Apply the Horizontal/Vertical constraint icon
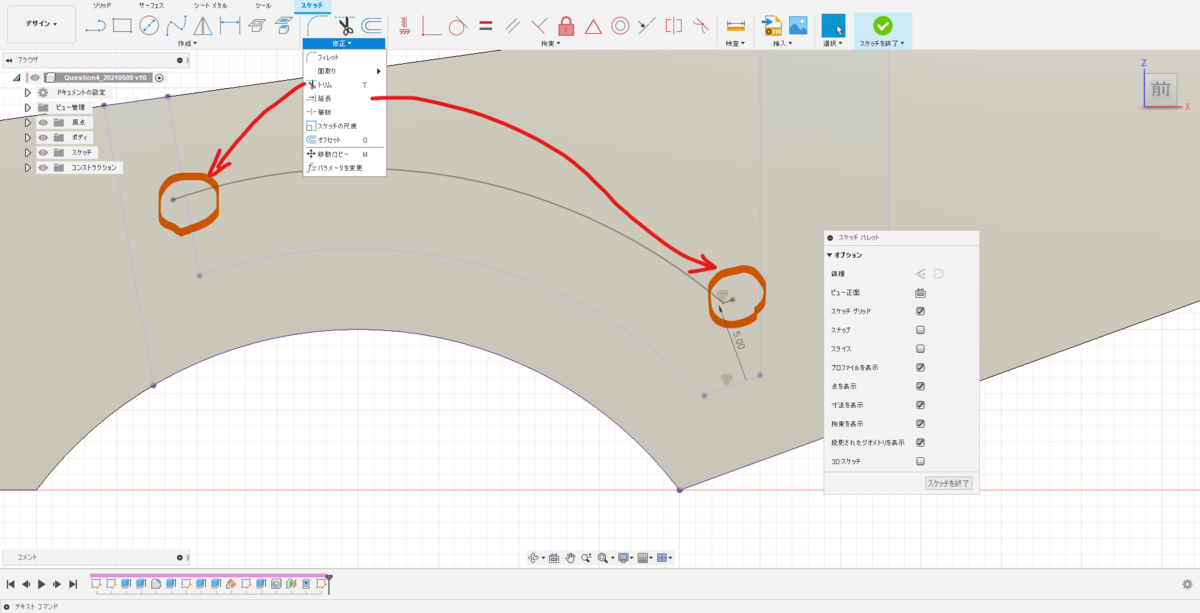 [x=405, y=26]
